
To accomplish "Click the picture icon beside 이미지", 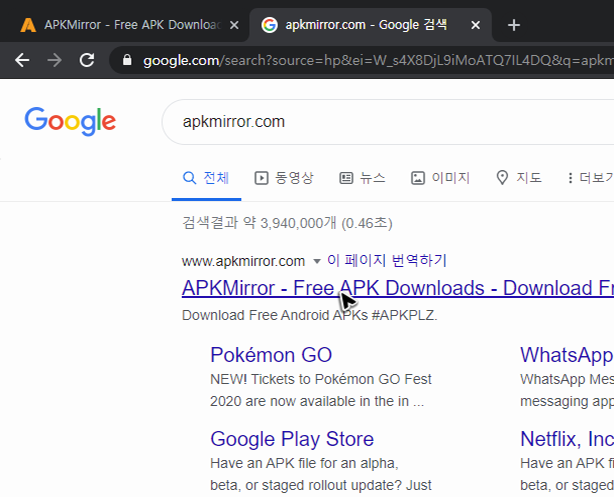I will (x=417, y=178).
